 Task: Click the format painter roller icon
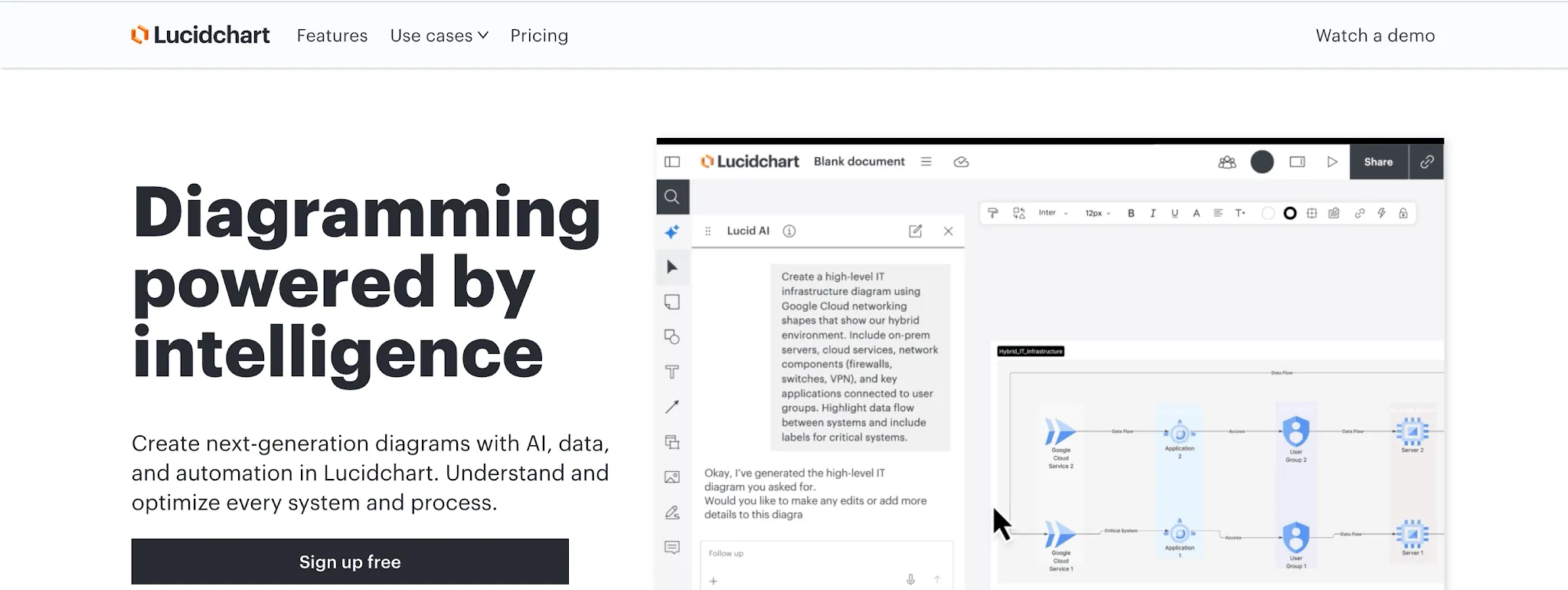click(993, 213)
